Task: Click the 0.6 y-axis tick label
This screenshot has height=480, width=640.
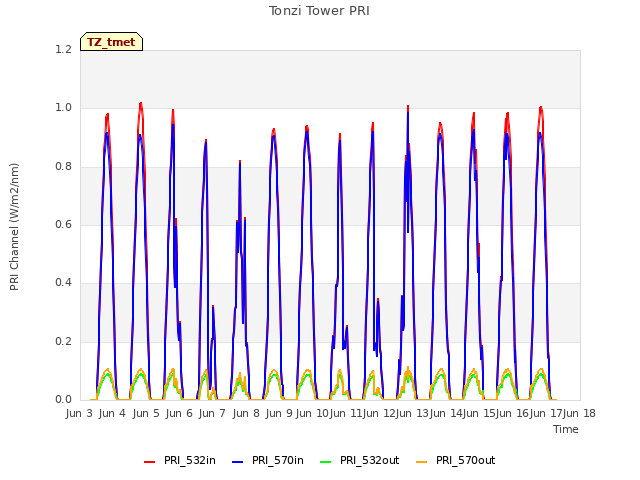Action: coord(63,224)
